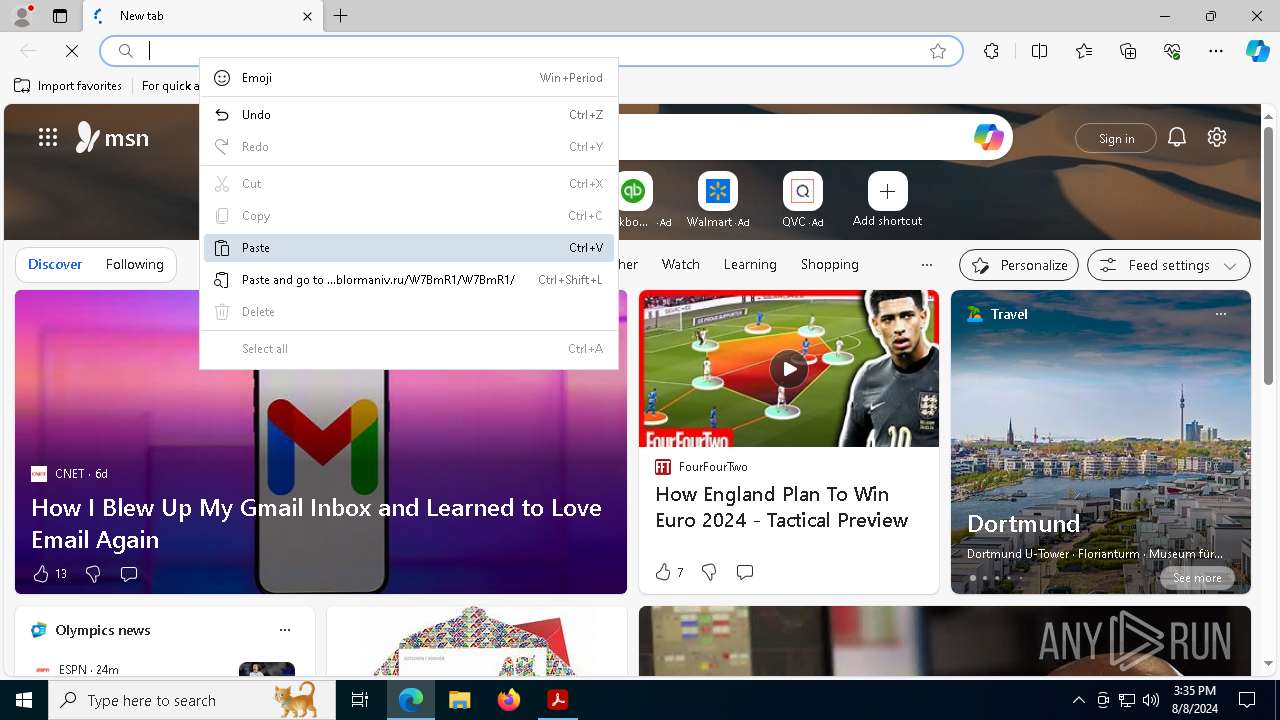This screenshot has height=720, width=1280.
Task: Select Paste in the context menu
Action: pyautogui.click(x=409, y=248)
